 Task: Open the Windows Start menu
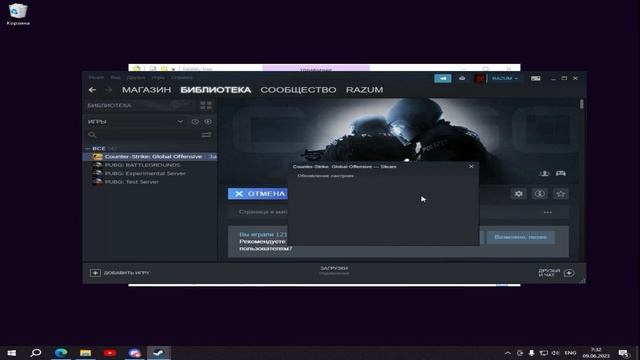11,353
